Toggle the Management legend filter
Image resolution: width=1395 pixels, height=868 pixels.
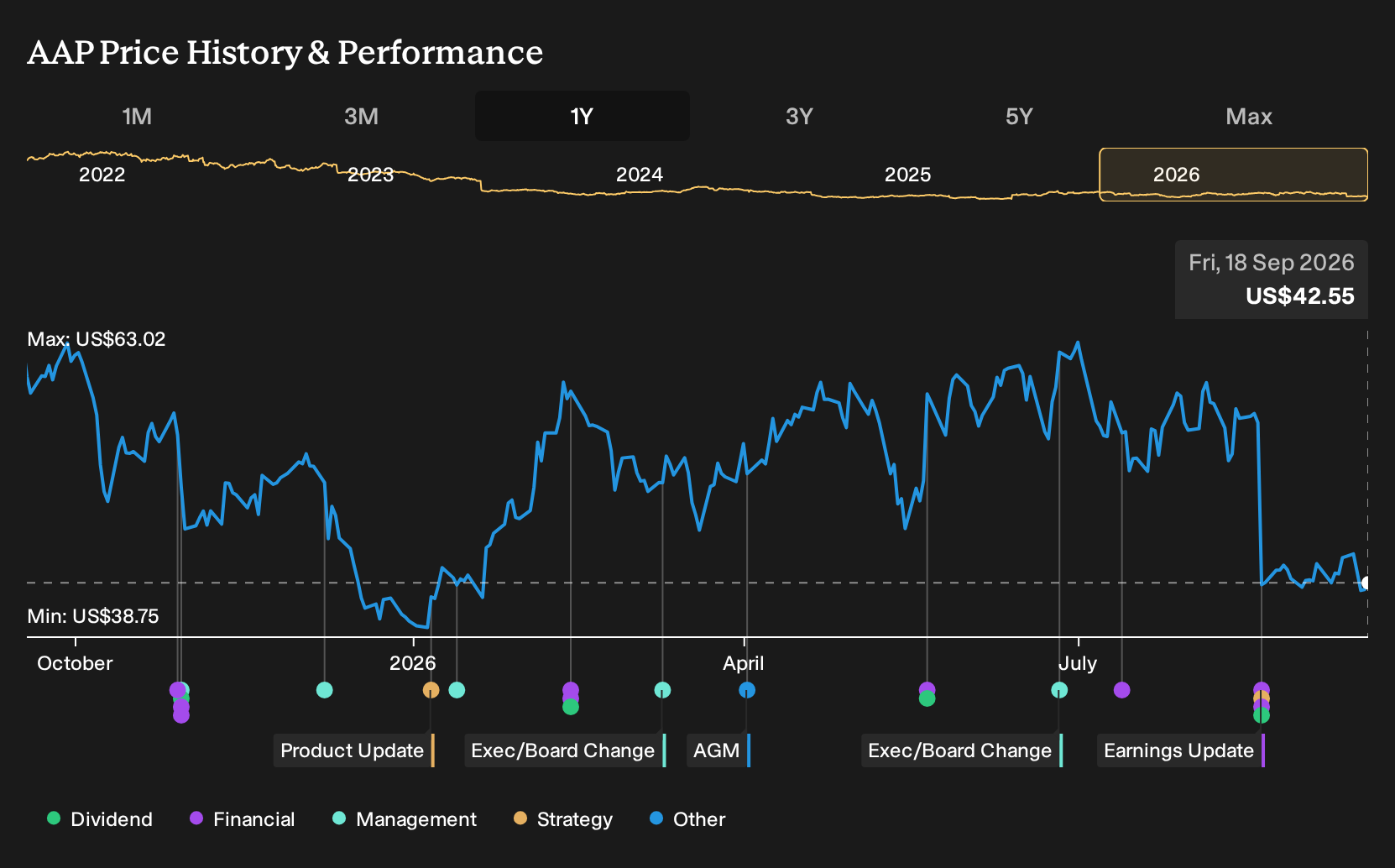point(405,819)
